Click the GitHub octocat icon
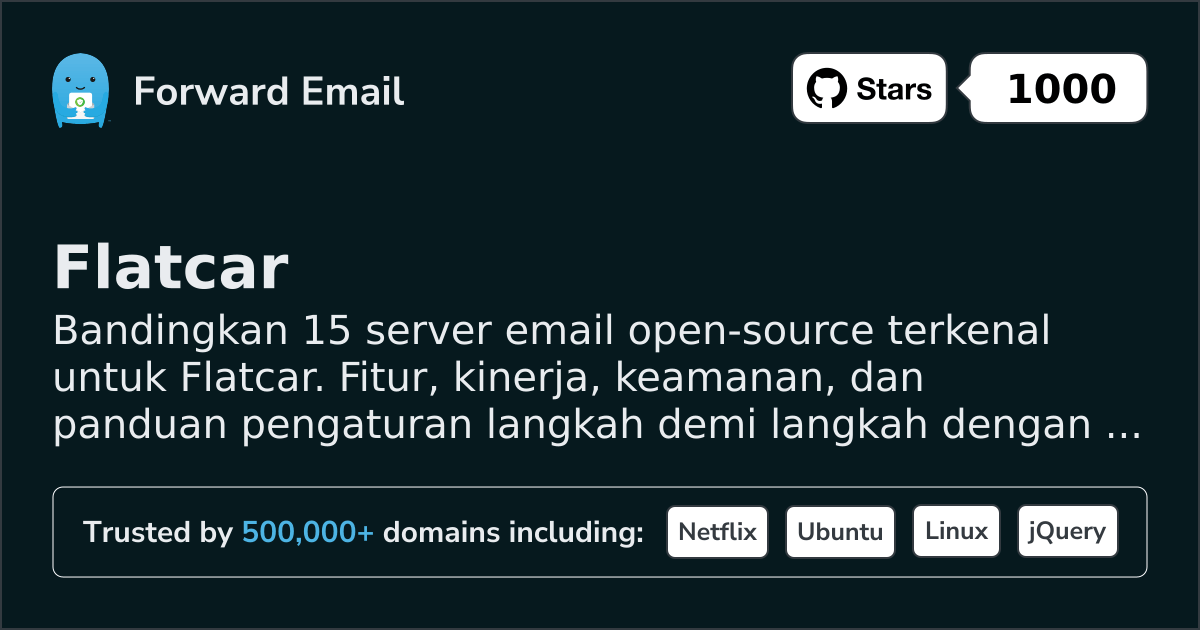 pyautogui.click(x=826, y=89)
